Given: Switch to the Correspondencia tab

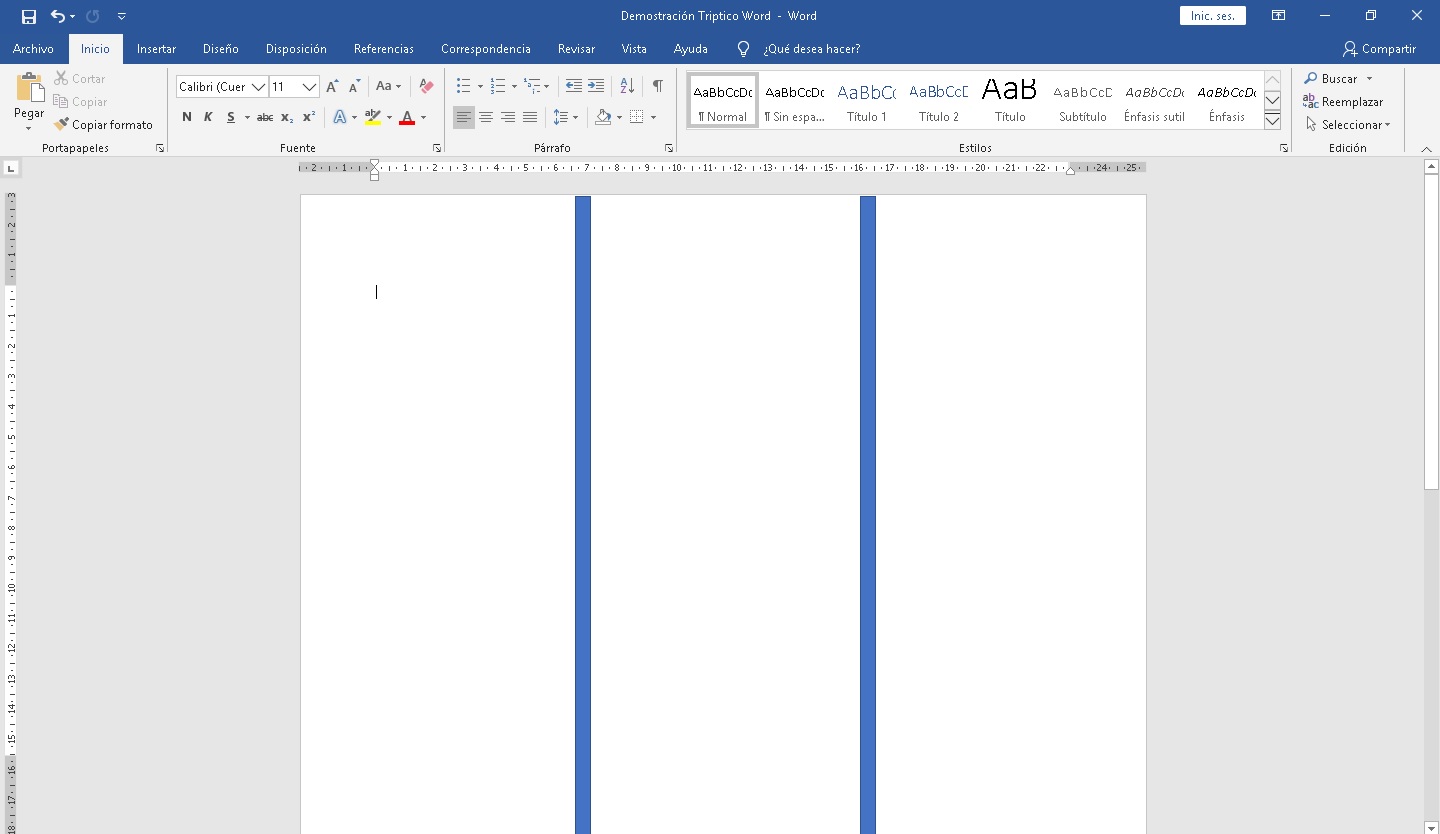Looking at the screenshot, I should point(485,49).
